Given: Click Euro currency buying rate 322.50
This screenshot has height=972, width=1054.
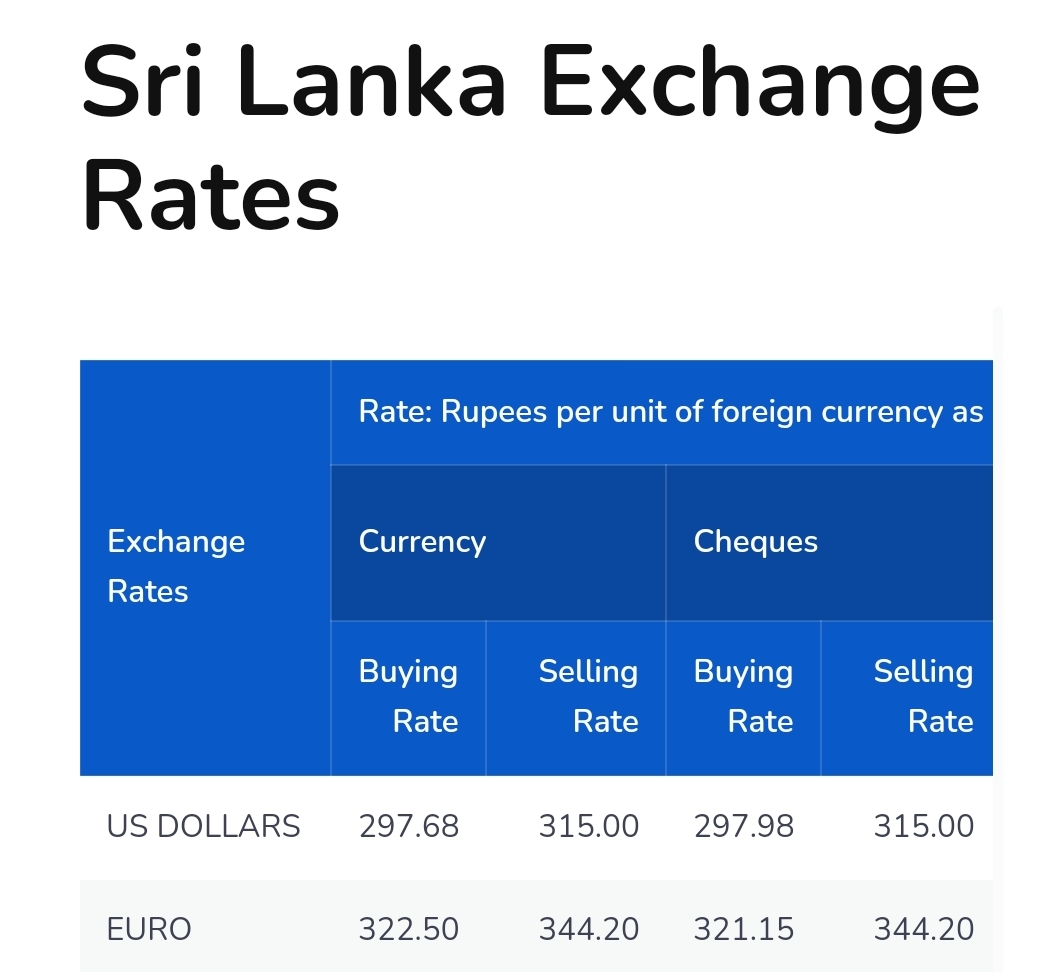Looking at the screenshot, I should point(409,929).
